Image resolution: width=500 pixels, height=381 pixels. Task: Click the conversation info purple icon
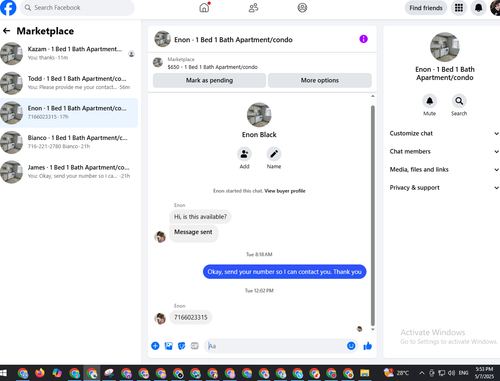tap(363, 39)
